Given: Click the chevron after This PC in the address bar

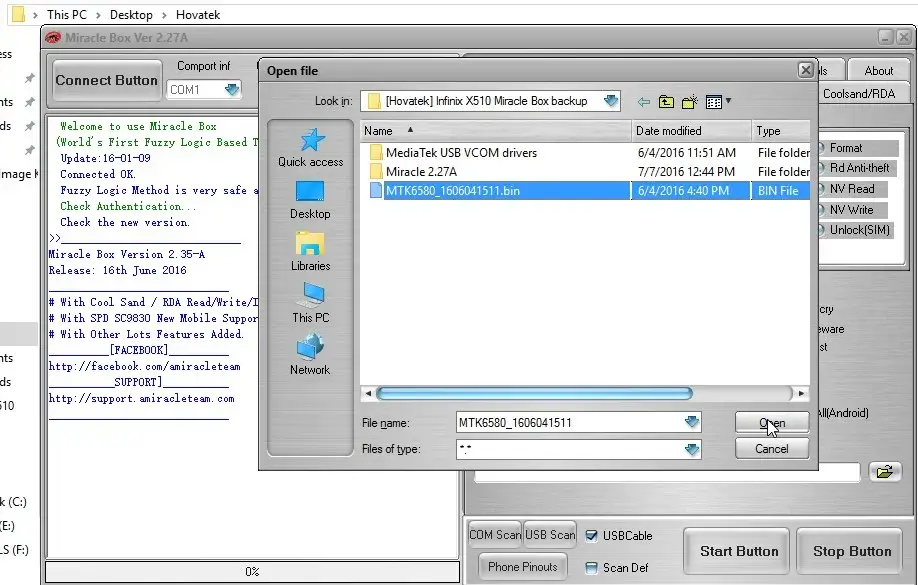Looking at the screenshot, I should point(98,15).
